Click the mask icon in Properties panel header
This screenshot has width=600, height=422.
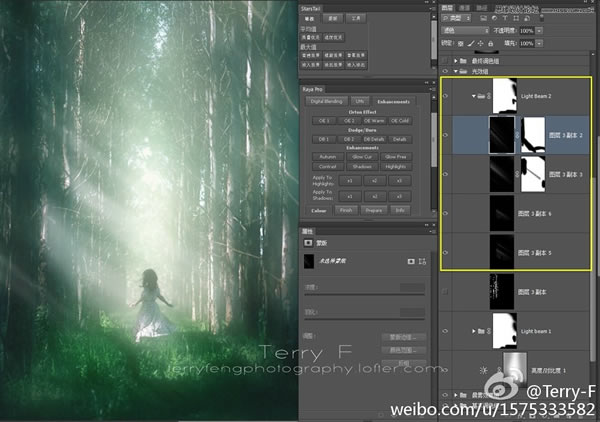click(x=308, y=243)
